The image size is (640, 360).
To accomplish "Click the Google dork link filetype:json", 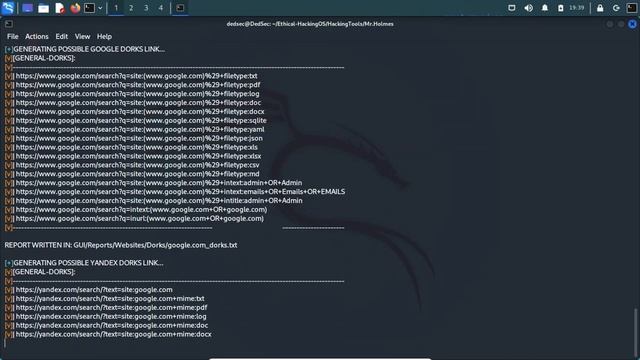I will (x=139, y=138).
